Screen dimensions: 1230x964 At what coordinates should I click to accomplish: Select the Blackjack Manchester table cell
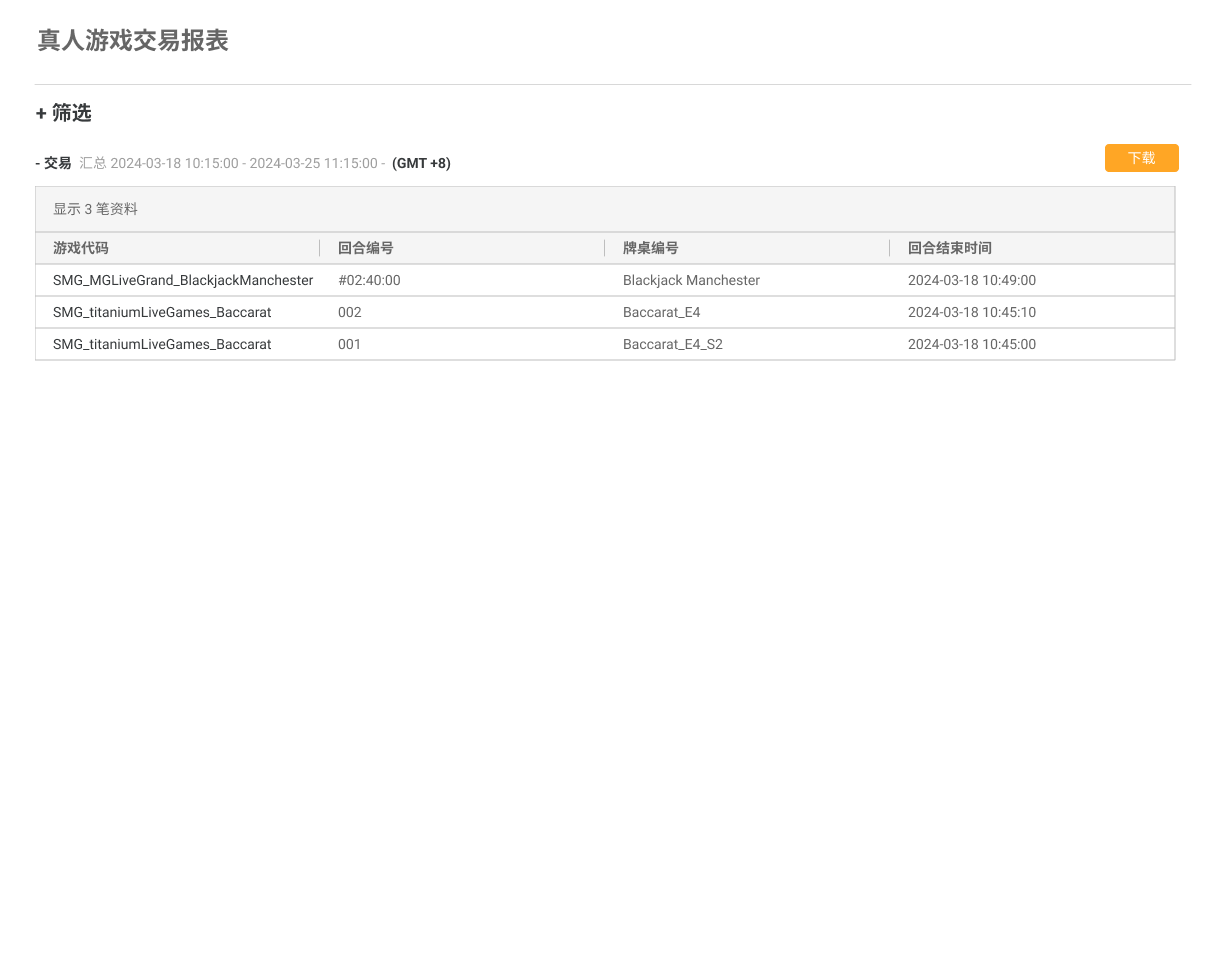pyautogui.click(x=691, y=280)
